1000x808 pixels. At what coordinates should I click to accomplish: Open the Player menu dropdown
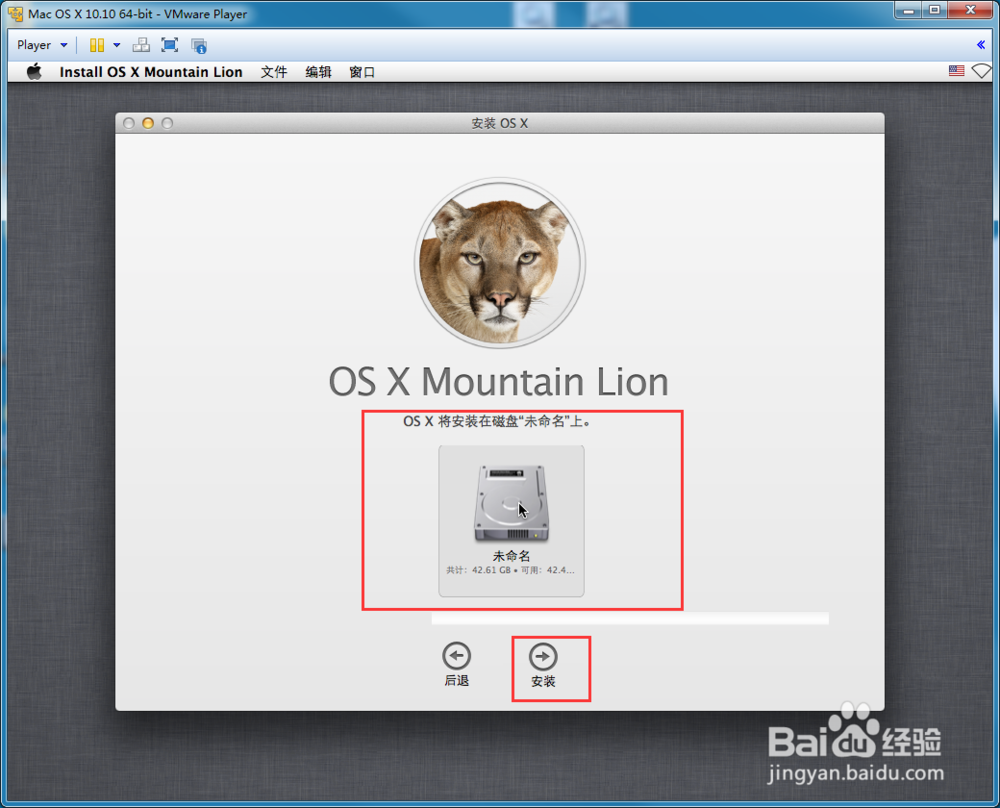pos(42,45)
